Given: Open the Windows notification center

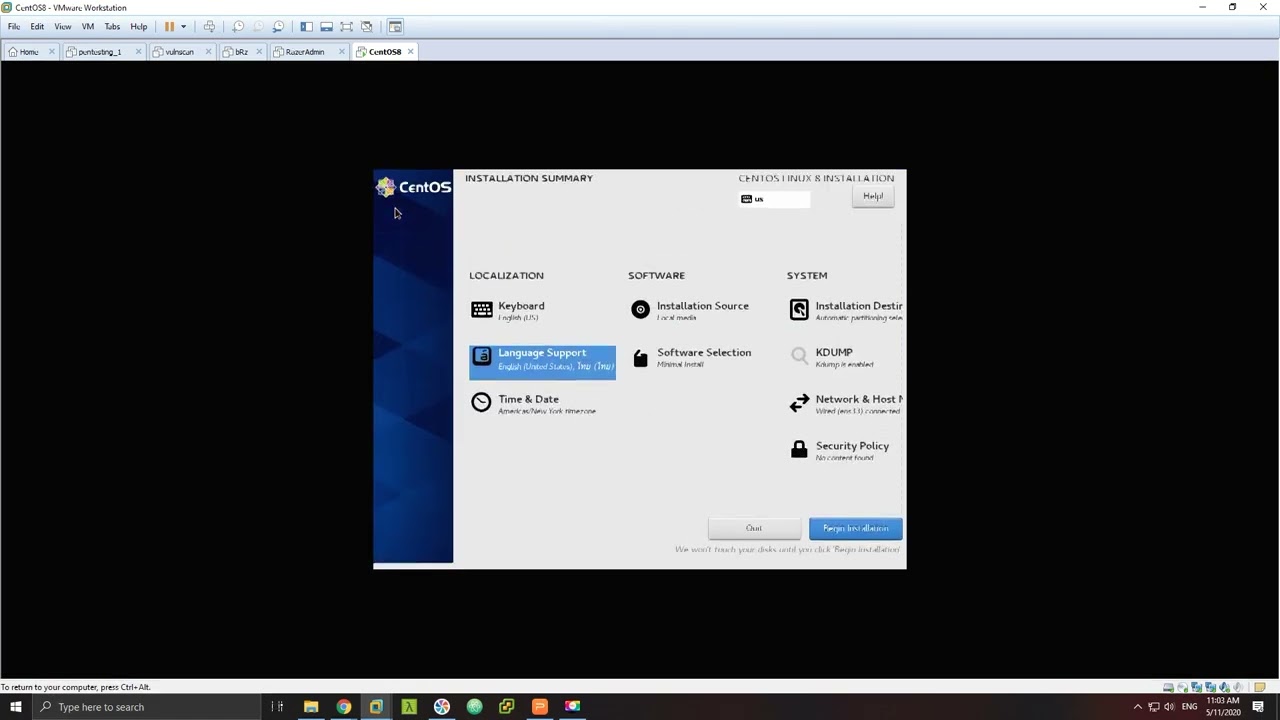Looking at the screenshot, I should 1259,707.
